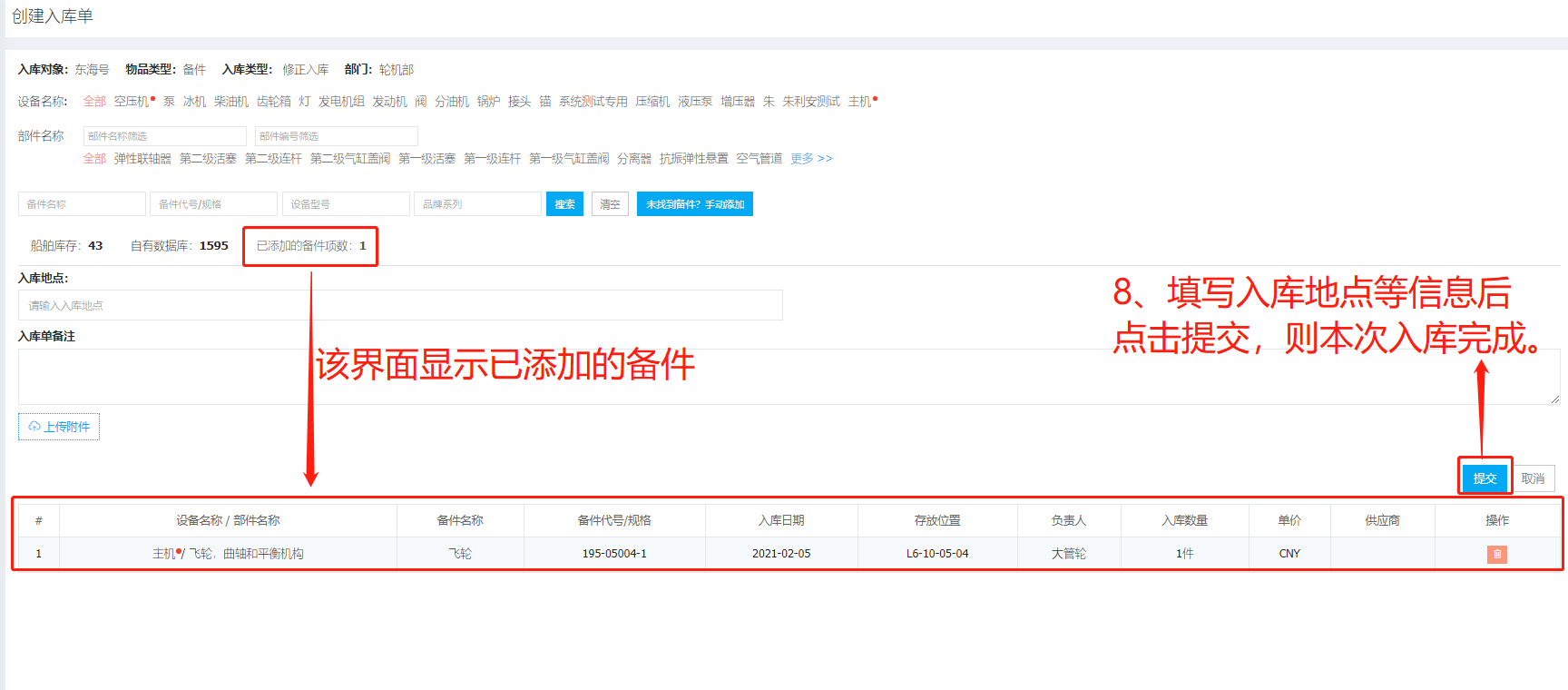This screenshot has width=1568, height=690.
Task: Filter parts by 第一级气缸盖阀
Action: click(569, 159)
